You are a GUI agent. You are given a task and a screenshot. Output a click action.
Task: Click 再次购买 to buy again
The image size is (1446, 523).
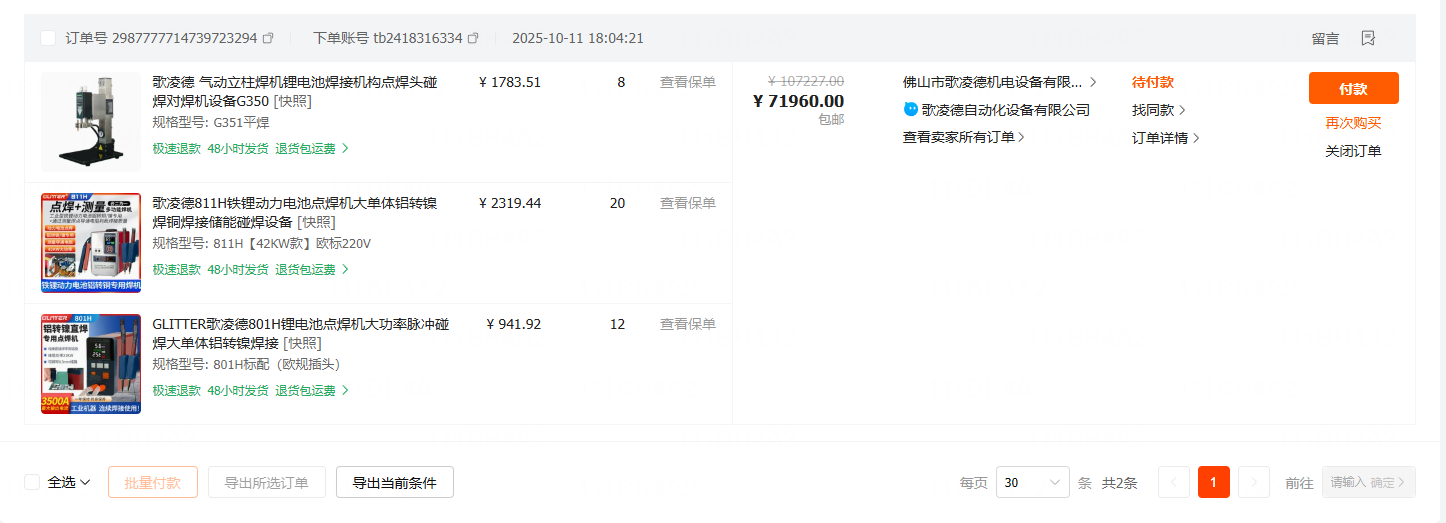click(x=1353, y=123)
